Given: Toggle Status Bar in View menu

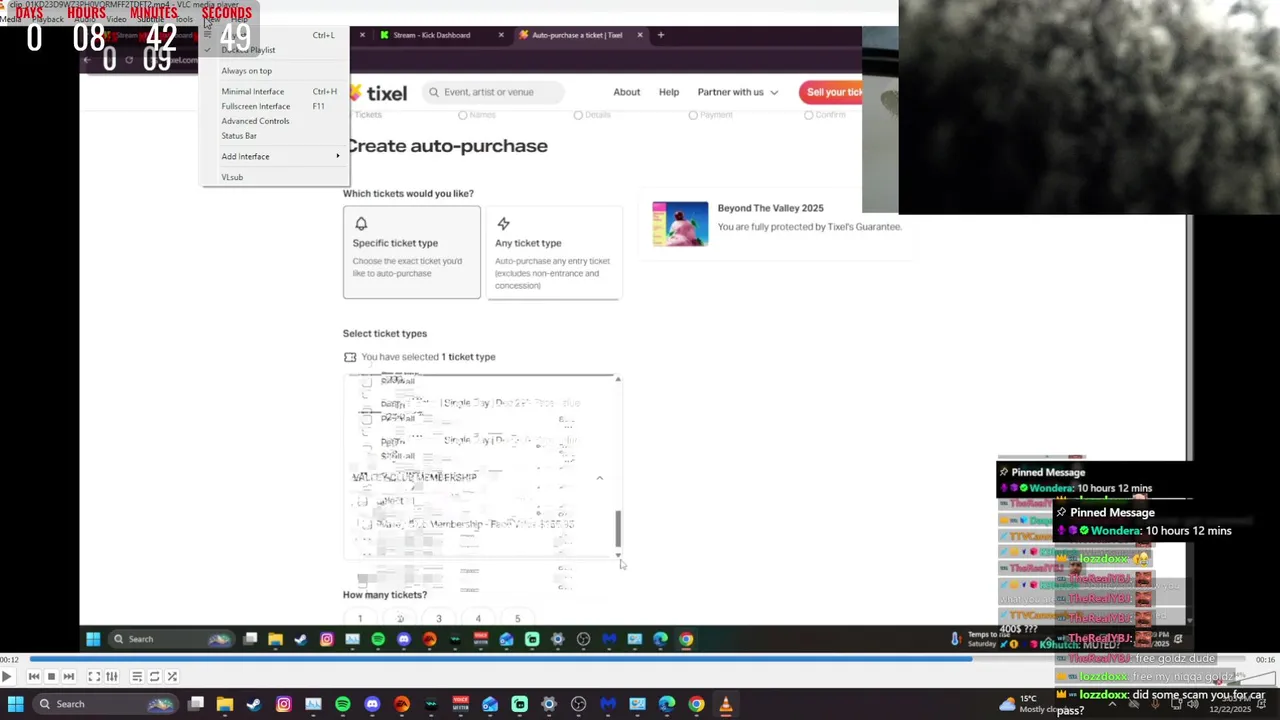Looking at the screenshot, I should (x=275, y=136).
